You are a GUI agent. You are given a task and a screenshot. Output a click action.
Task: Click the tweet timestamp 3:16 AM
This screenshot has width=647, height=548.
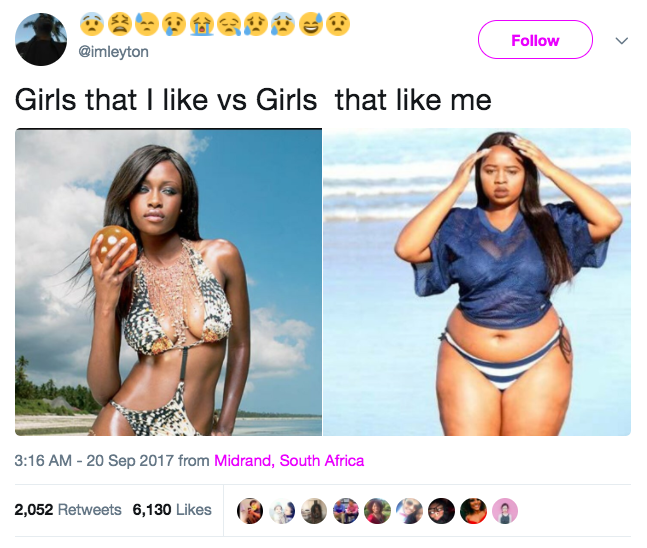pyautogui.click(x=43, y=461)
